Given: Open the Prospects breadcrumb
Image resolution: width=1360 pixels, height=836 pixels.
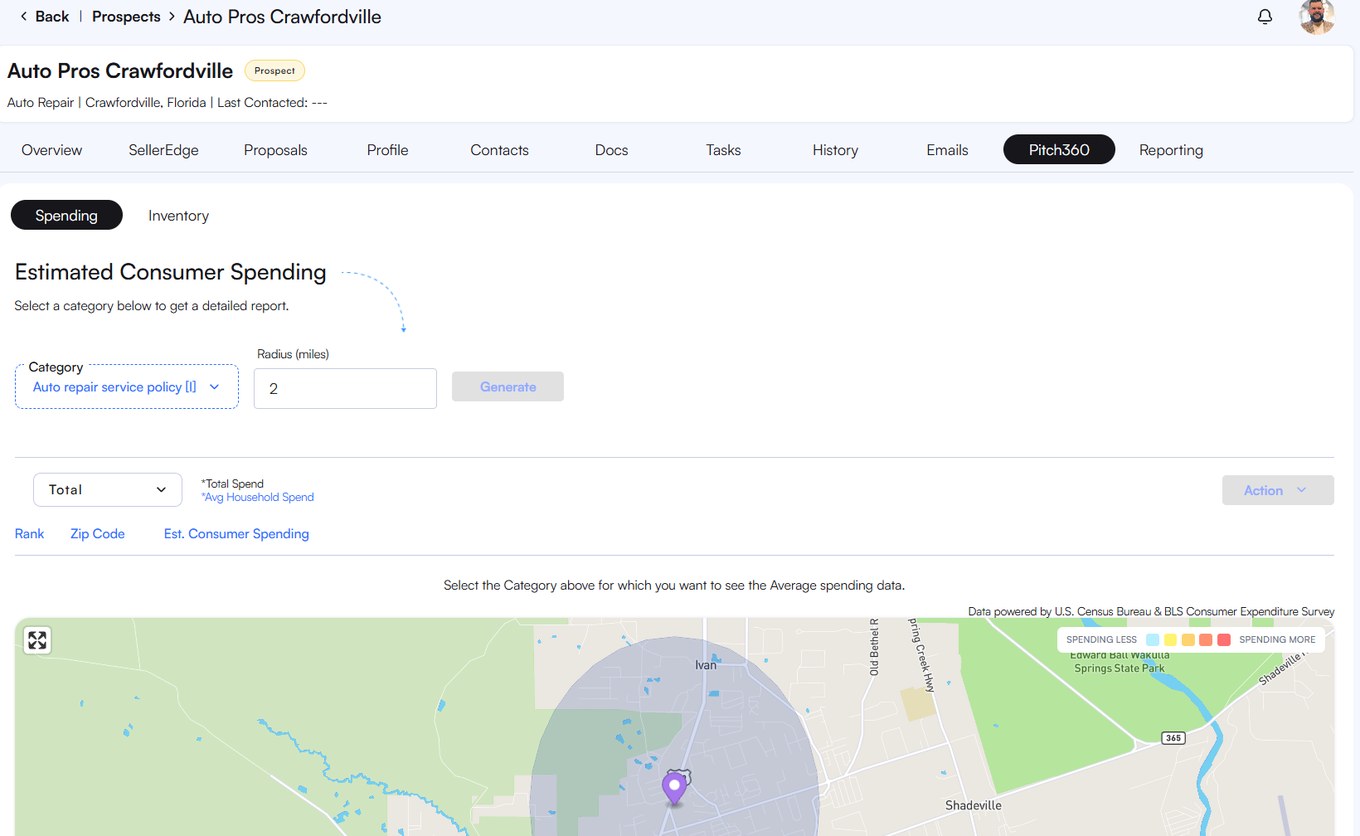Looking at the screenshot, I should click(x=126, y=16).
